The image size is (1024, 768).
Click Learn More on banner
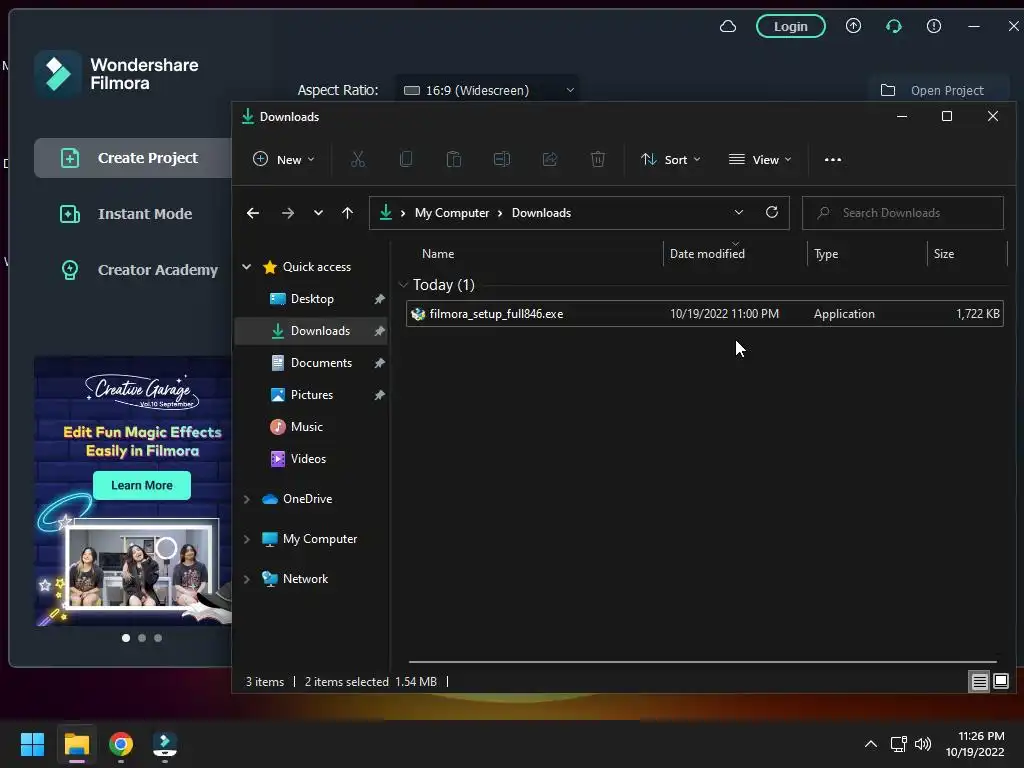(x=142, y=485)
